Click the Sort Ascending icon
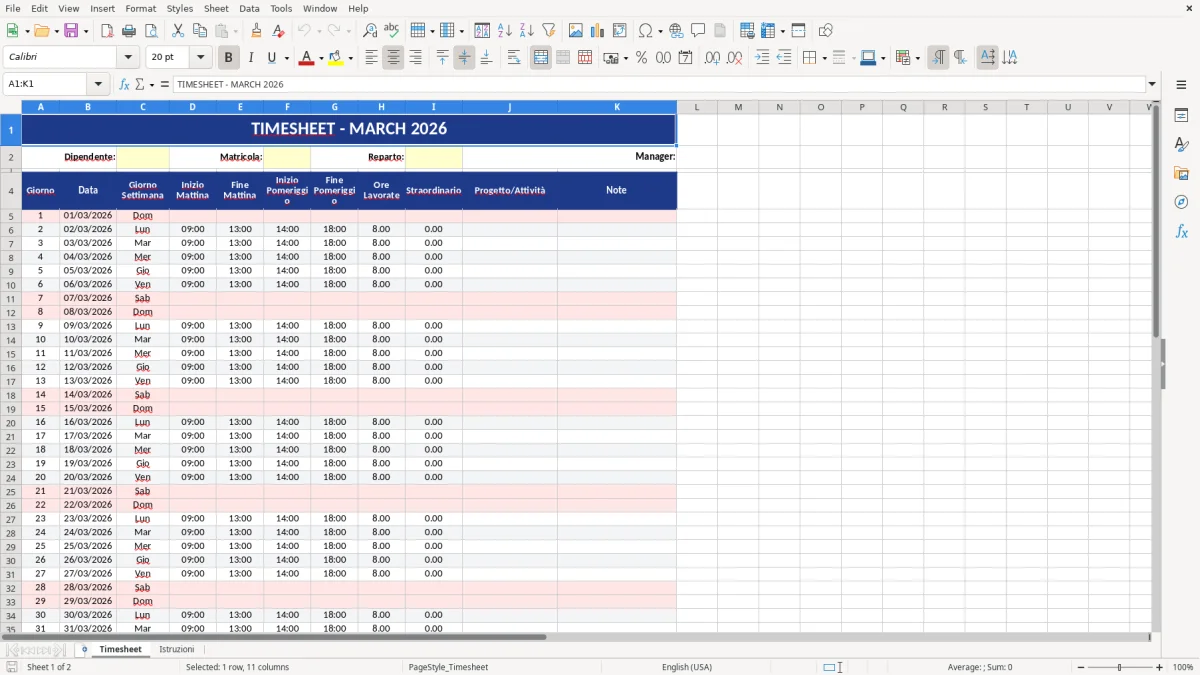Viewport: 1200px width, 675px height. (x=505, y=31)
